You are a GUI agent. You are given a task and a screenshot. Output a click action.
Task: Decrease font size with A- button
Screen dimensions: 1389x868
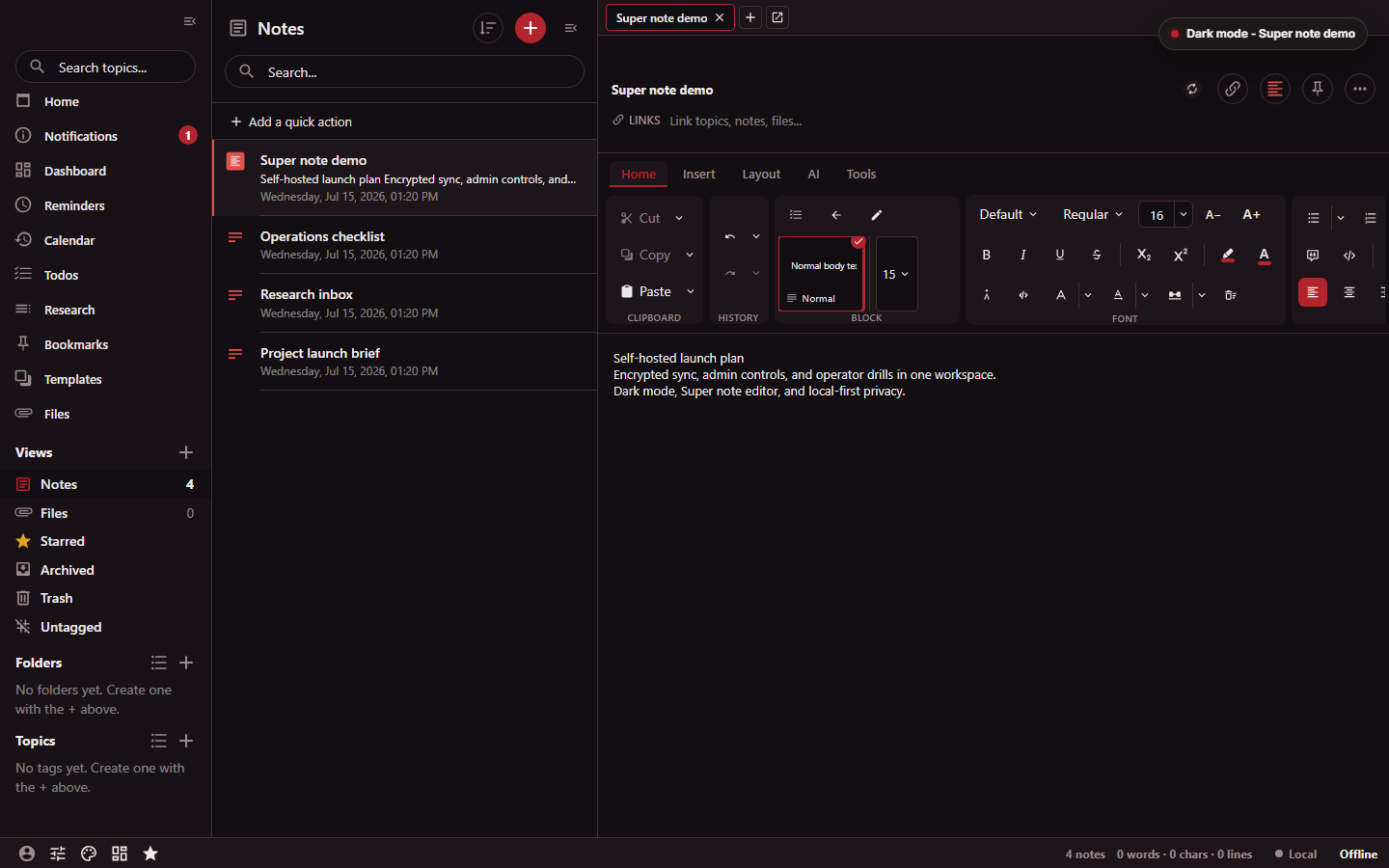1213,214
